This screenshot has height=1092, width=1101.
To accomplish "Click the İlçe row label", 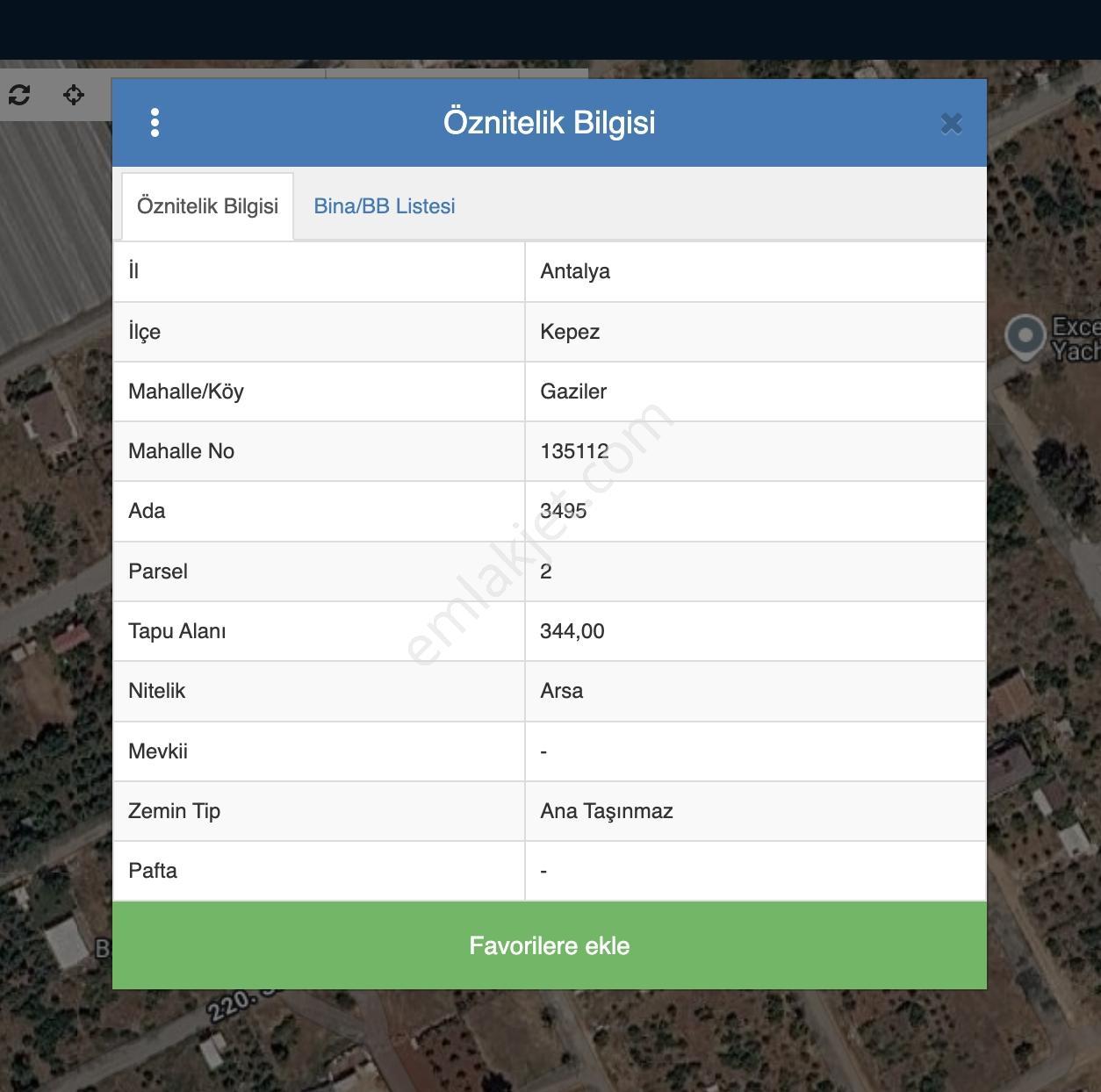I will (x=144, y=332).
